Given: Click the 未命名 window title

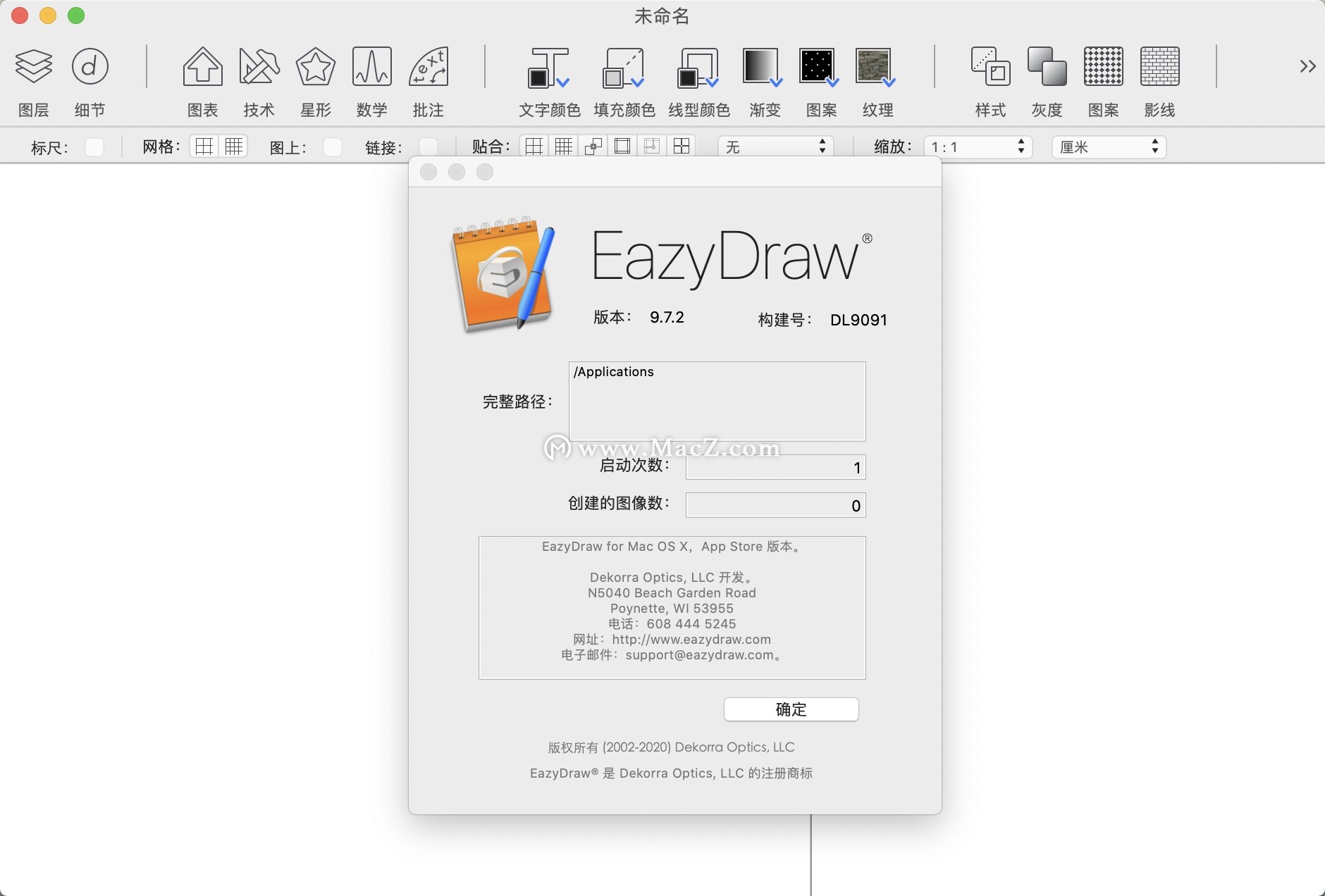Looking at the screenshot, I should pos(662,15).
